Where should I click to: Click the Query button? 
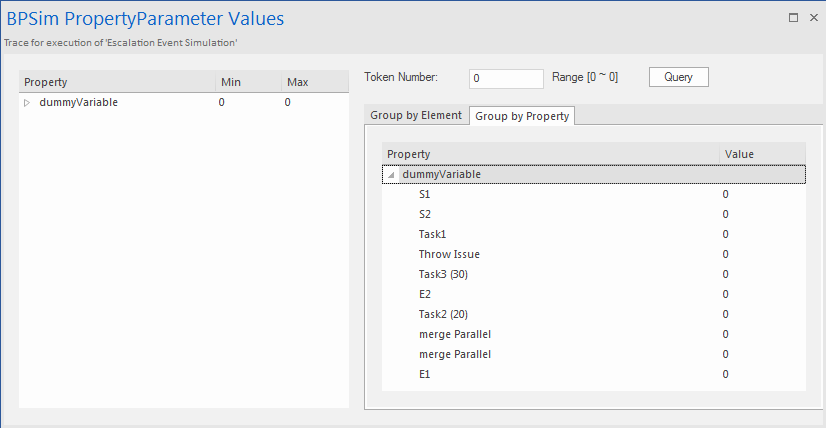(679, 77)
